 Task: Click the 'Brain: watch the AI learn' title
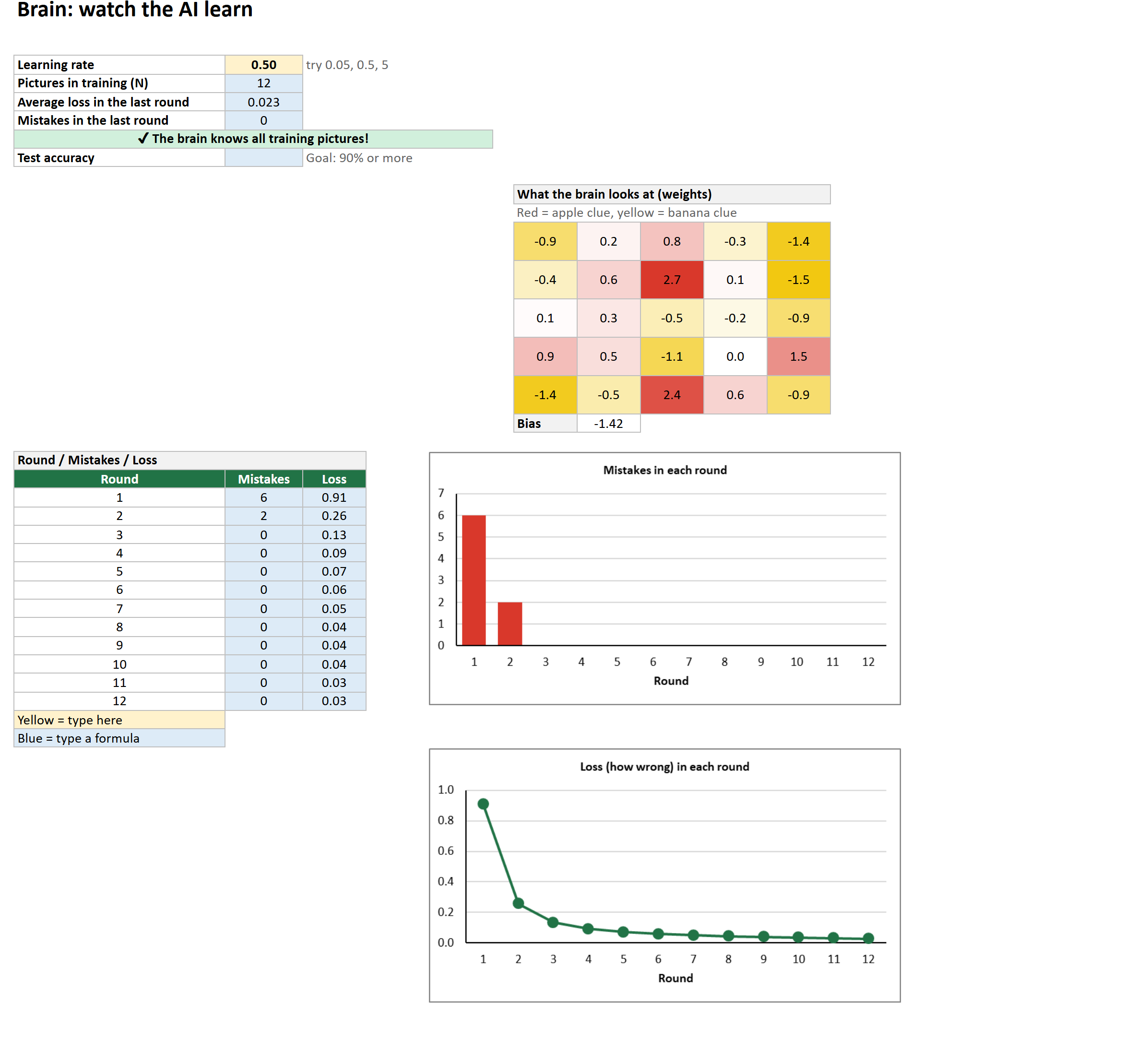[x=135, y=9]
